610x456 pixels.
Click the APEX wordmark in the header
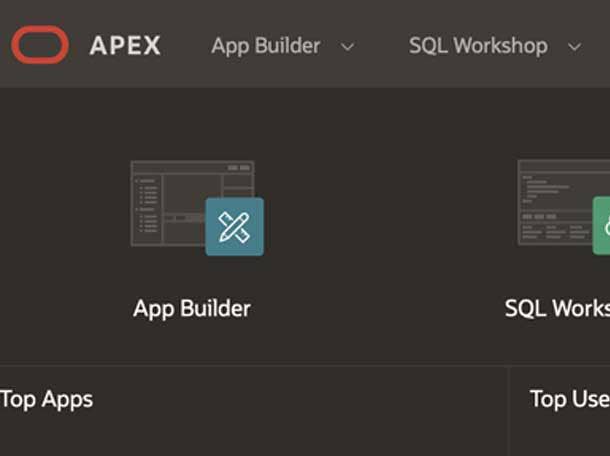[x=124, y=46]
